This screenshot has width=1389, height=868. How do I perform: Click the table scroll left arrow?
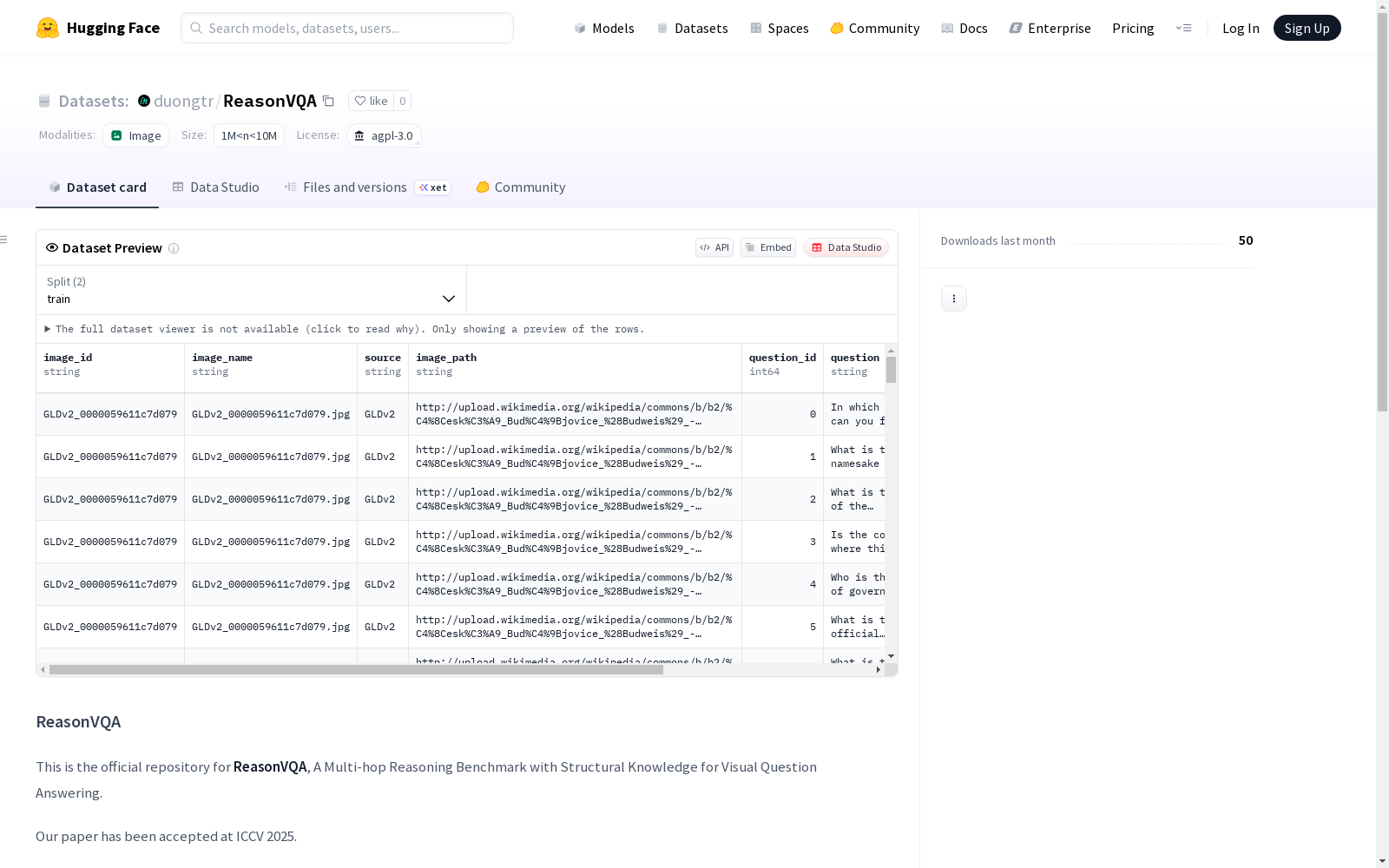pos(43,670)
